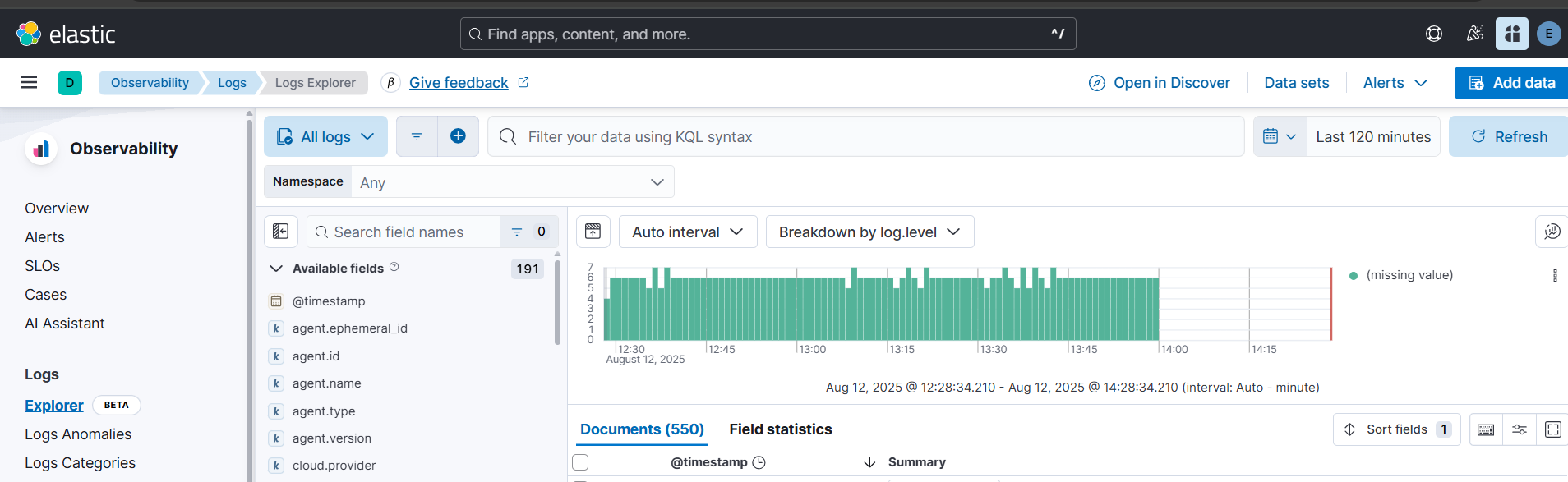Click the @timestamp date field type icon
The image size is (1568, 482).
point(276,301)
